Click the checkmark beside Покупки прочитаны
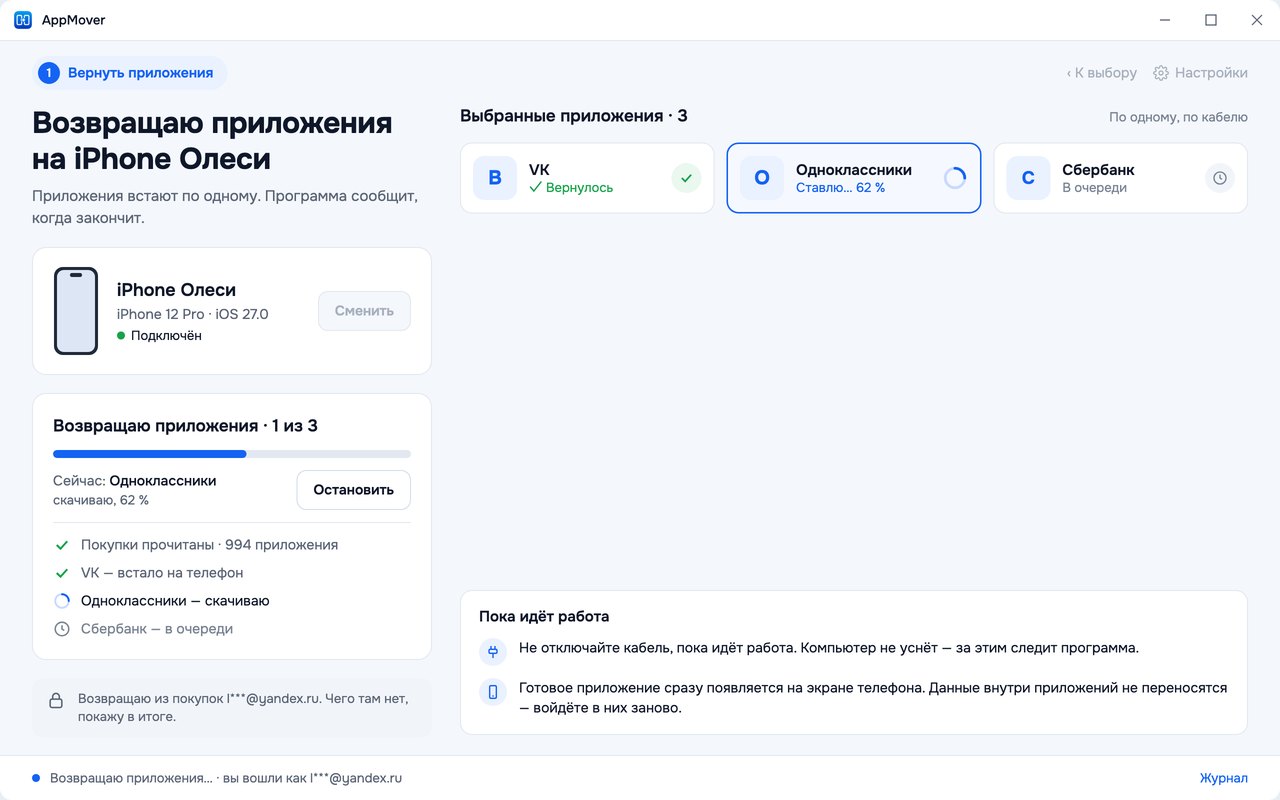 click(x=62, y=545)
